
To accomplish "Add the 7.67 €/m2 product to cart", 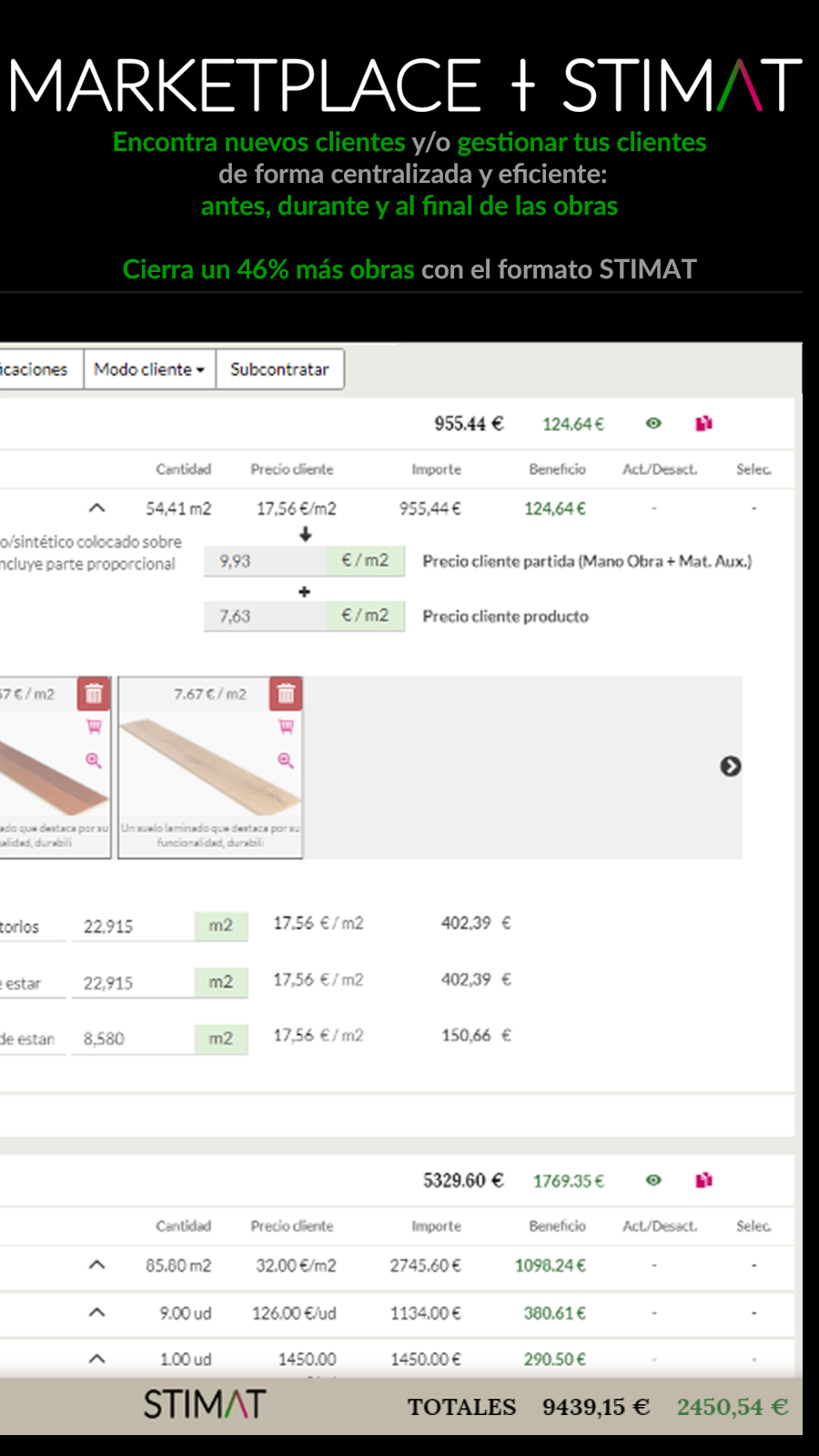I will tap(286, 727).
